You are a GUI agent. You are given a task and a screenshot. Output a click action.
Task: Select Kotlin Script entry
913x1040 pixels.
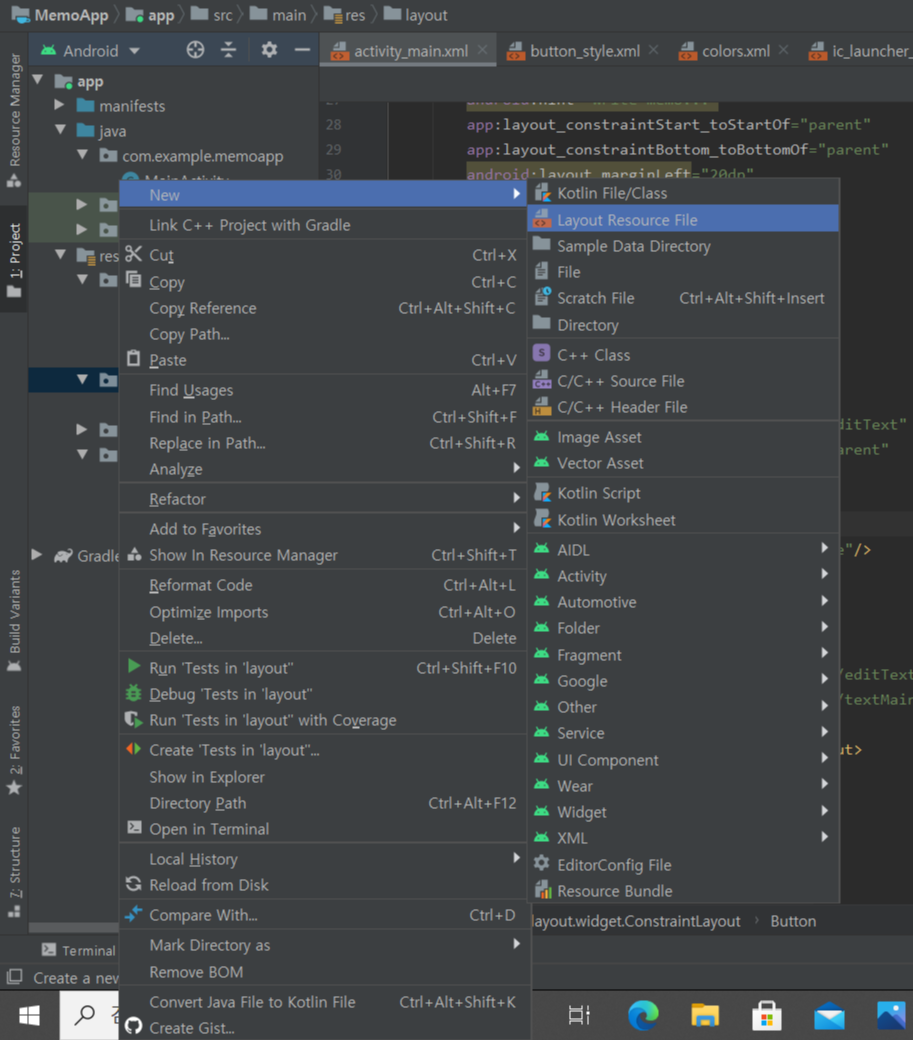point(683,493)
